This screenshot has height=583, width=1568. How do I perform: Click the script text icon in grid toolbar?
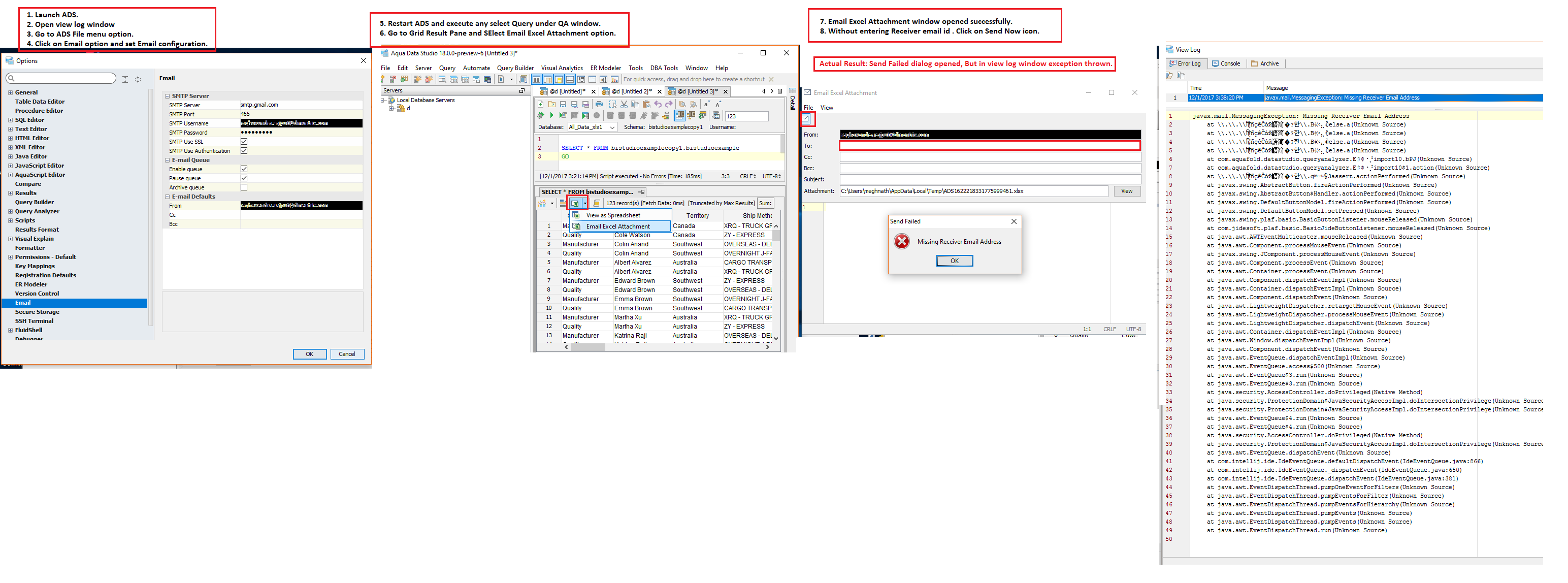click(x=597, y=203)
